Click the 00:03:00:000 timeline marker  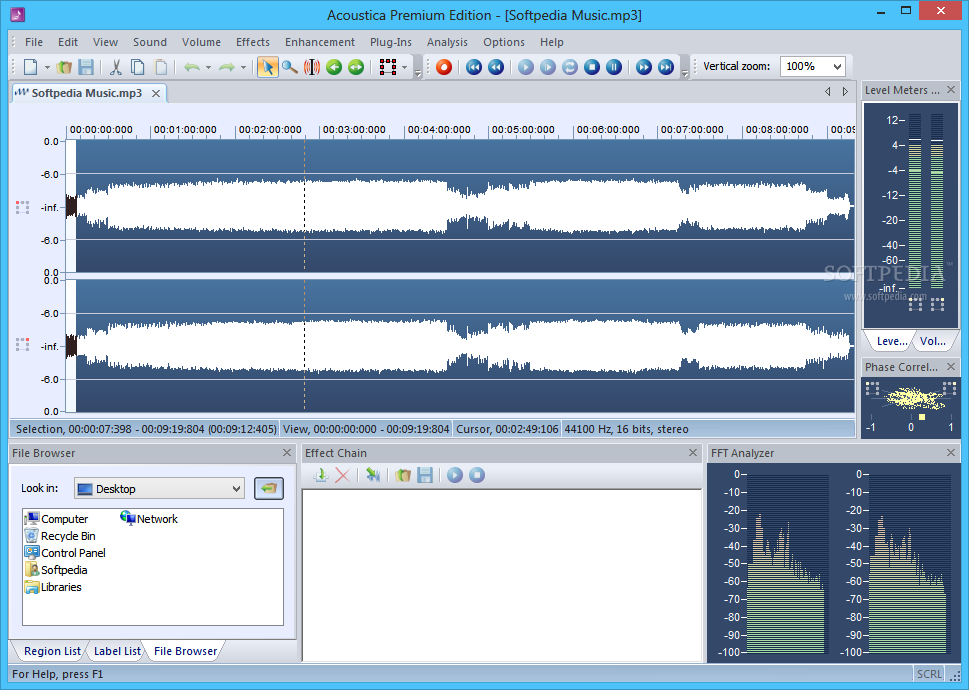pos(354,130)
